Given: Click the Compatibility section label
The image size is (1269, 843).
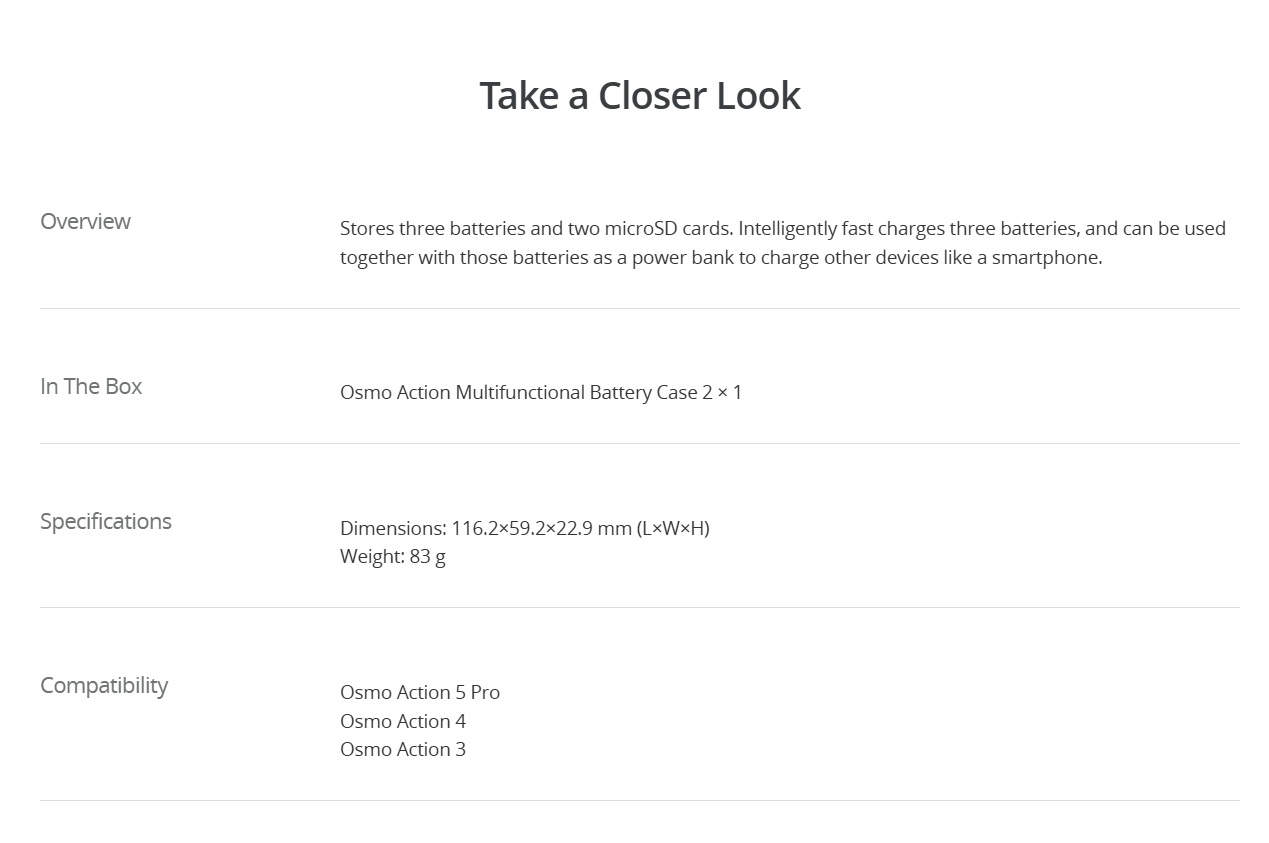Looking at the screenshot, I should pyautogui.click(x=104, y=685).
